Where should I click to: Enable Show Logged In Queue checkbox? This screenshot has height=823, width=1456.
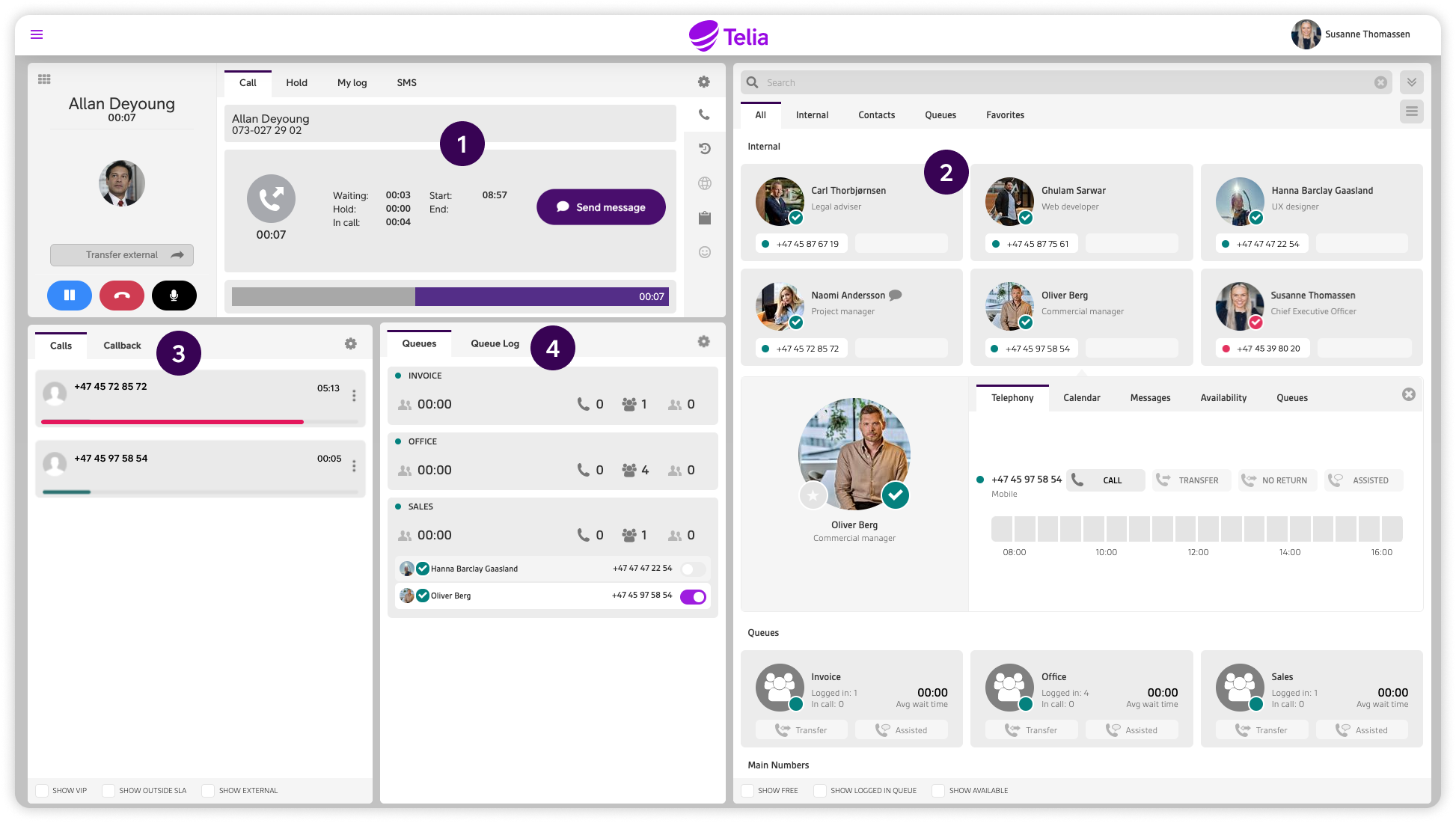(x=820, y=791)
